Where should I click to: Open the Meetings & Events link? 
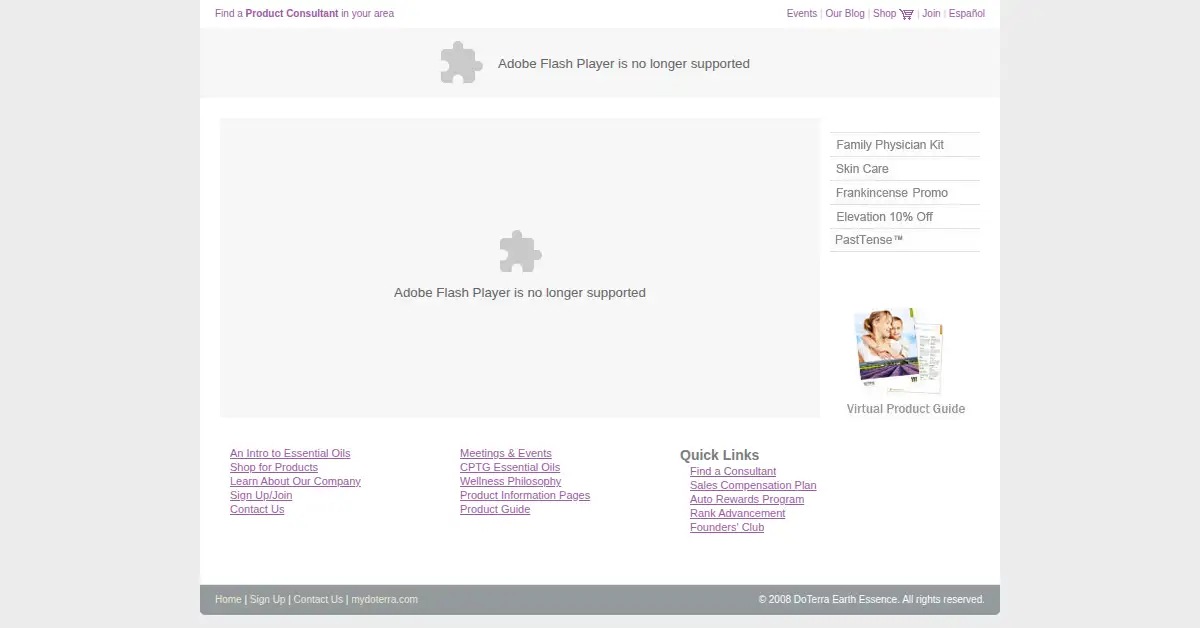tap(506, 454)
